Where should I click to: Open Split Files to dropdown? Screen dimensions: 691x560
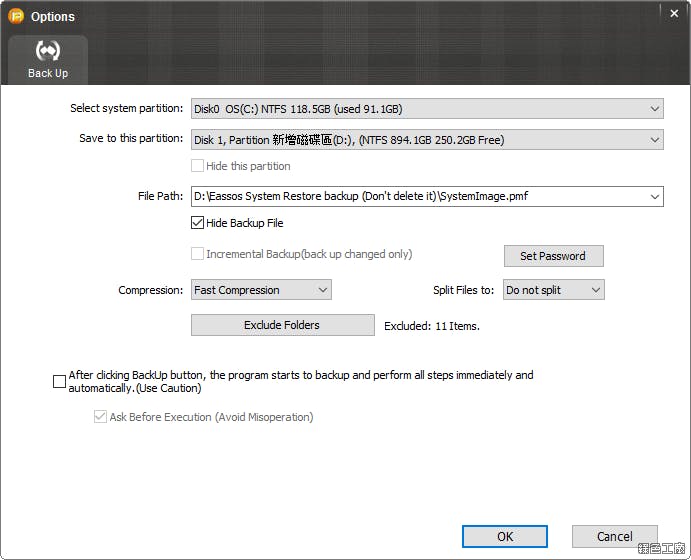[x=554, y=290]
